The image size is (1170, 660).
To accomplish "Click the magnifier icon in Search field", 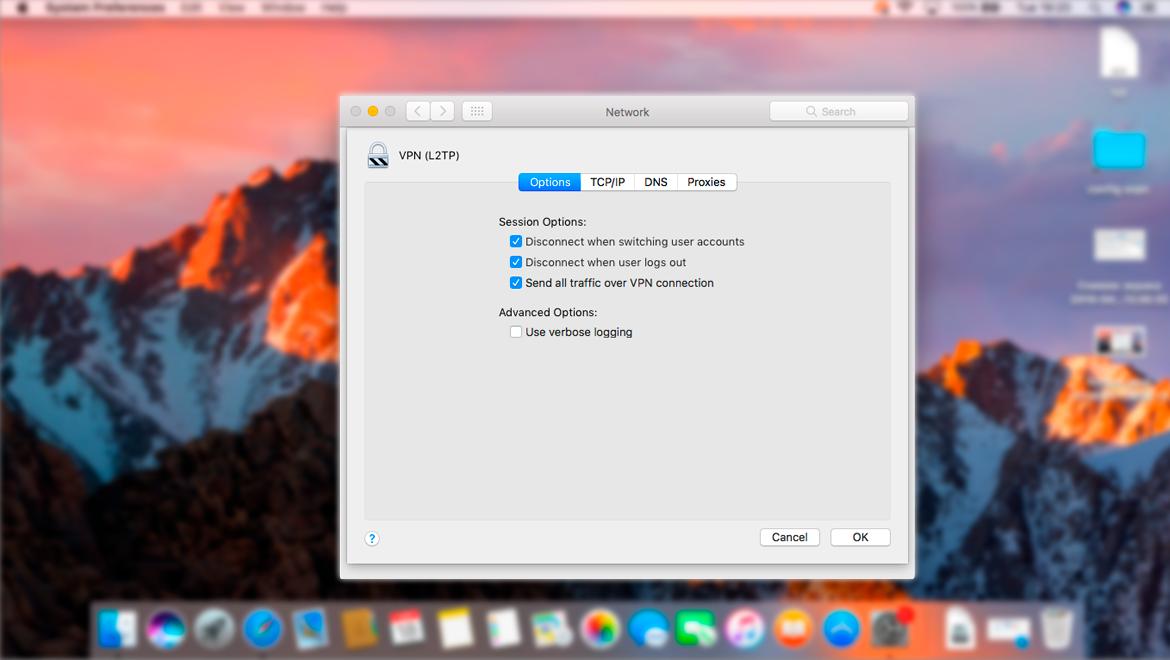I will (x=811, y=111).
